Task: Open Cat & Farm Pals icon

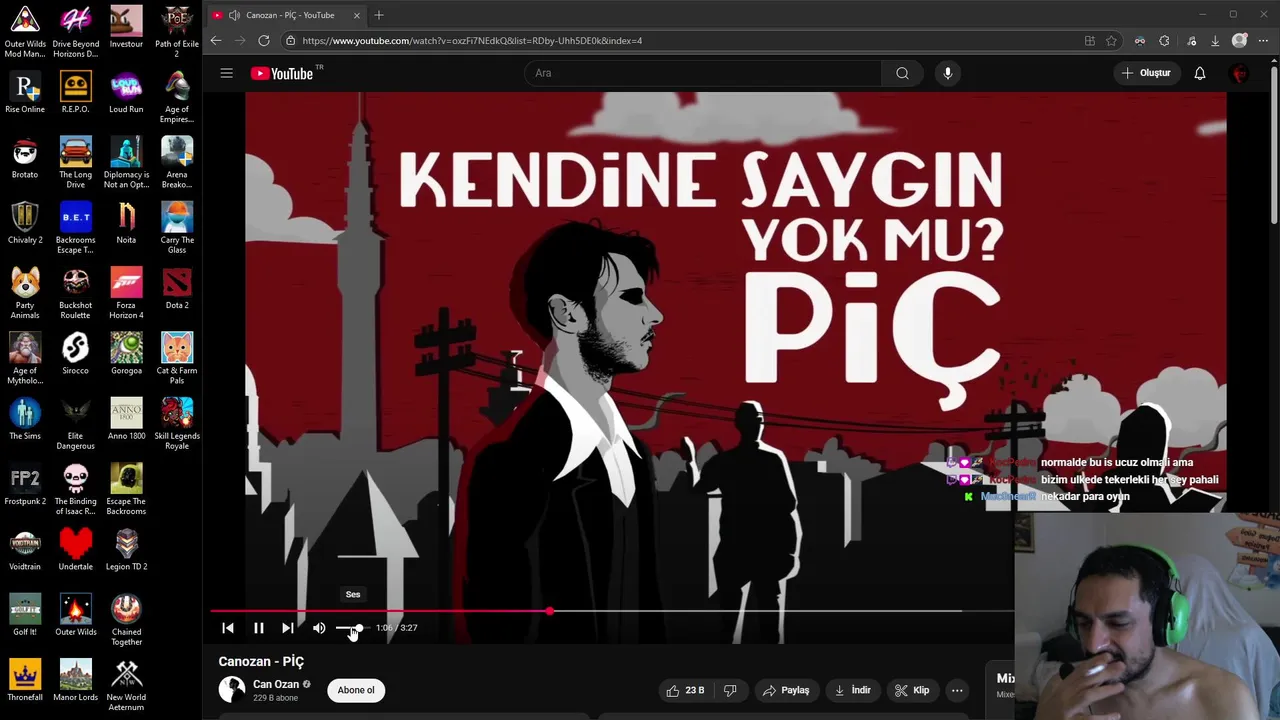Action: point(177,358)
